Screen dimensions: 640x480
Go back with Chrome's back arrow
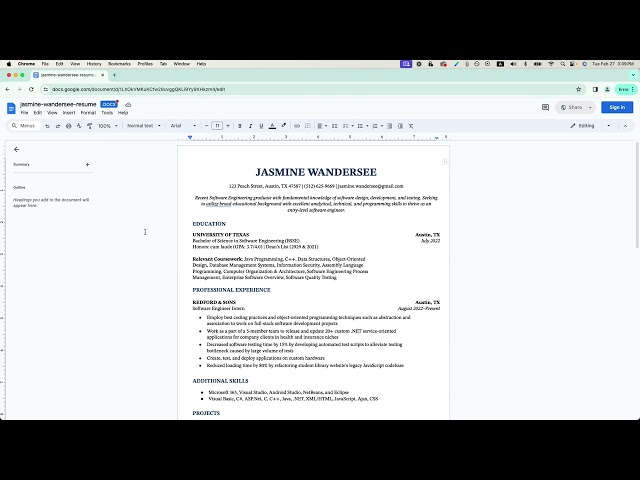click(7, 89)
